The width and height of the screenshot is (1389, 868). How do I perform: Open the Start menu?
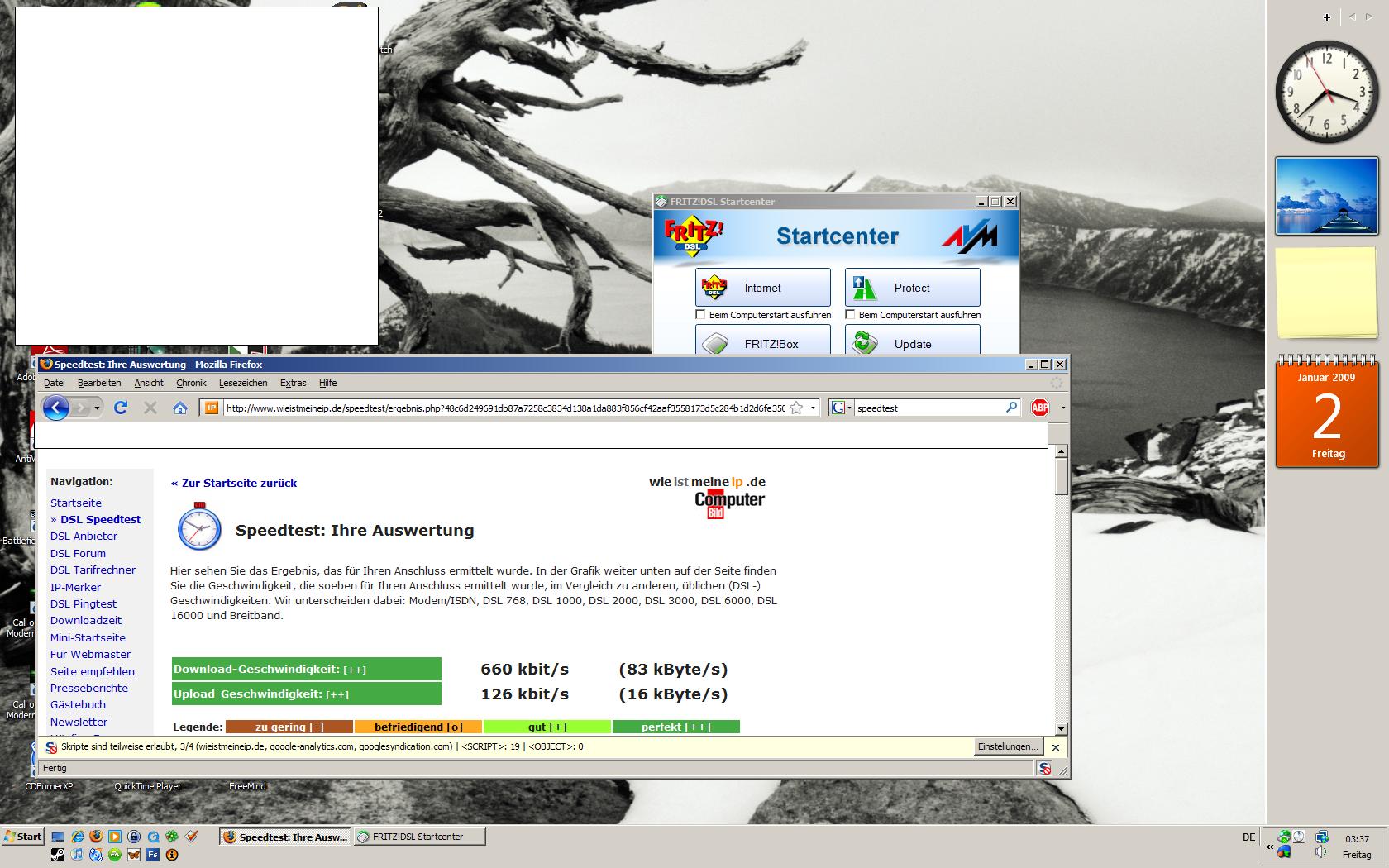pos(23,837)
